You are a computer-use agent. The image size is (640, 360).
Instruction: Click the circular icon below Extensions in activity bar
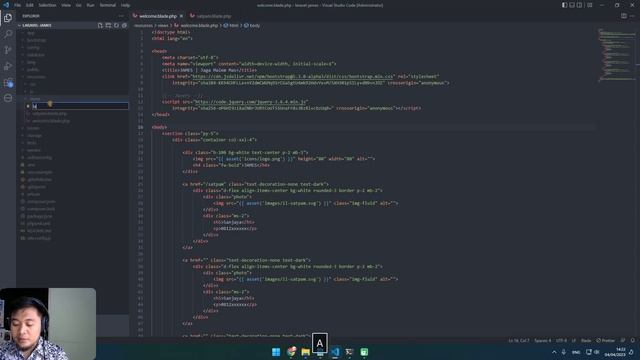click(x=8, y=98)
